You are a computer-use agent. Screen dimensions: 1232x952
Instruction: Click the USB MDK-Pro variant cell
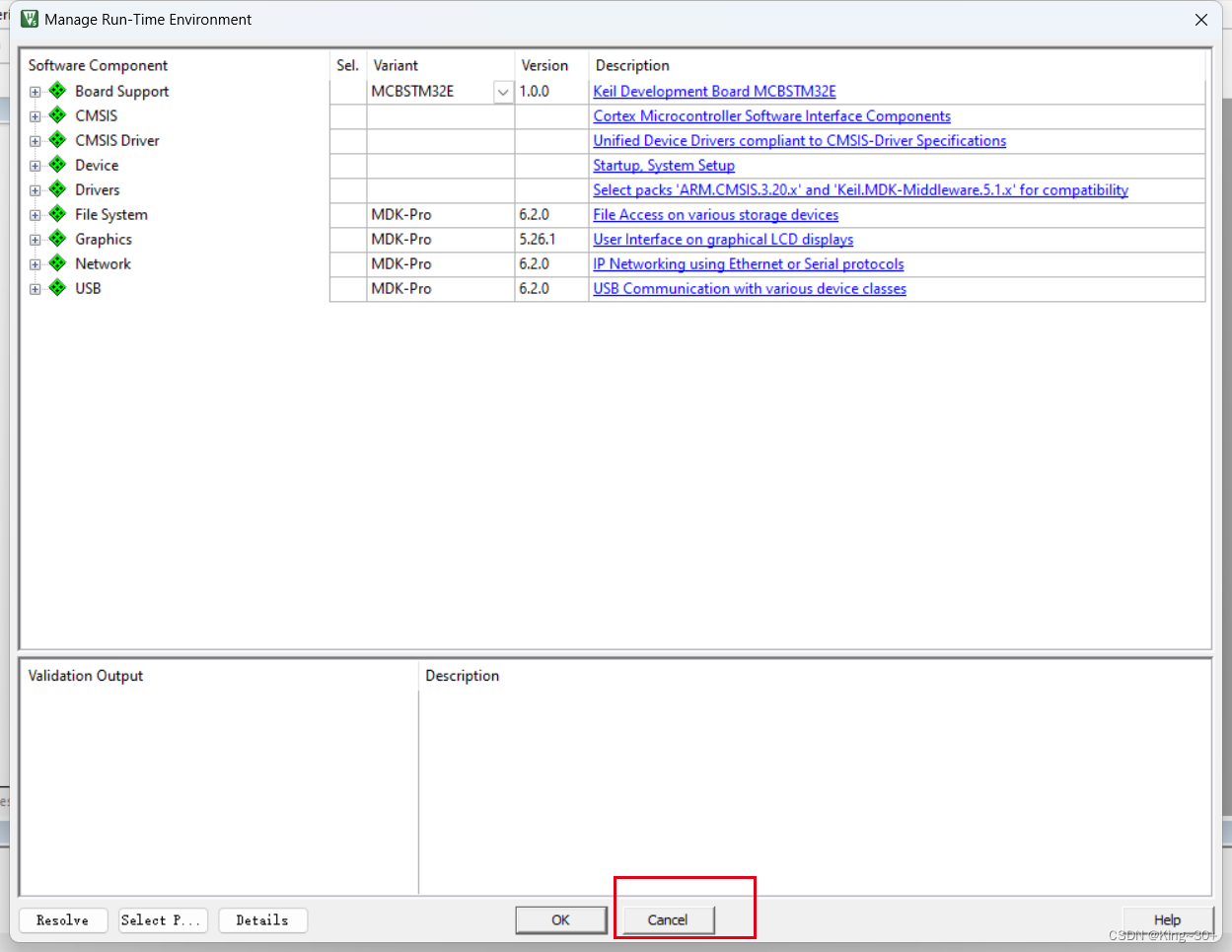point(440,288)
